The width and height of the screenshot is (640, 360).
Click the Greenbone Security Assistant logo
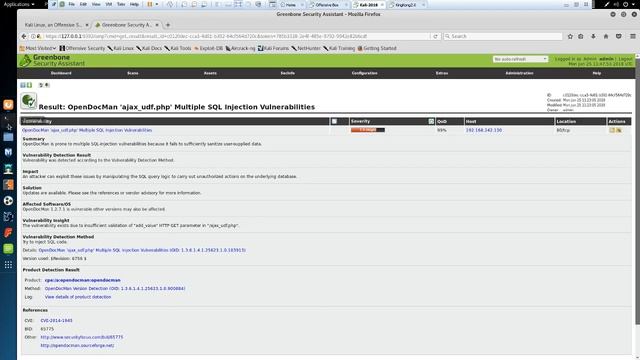(x=53, y=60)
